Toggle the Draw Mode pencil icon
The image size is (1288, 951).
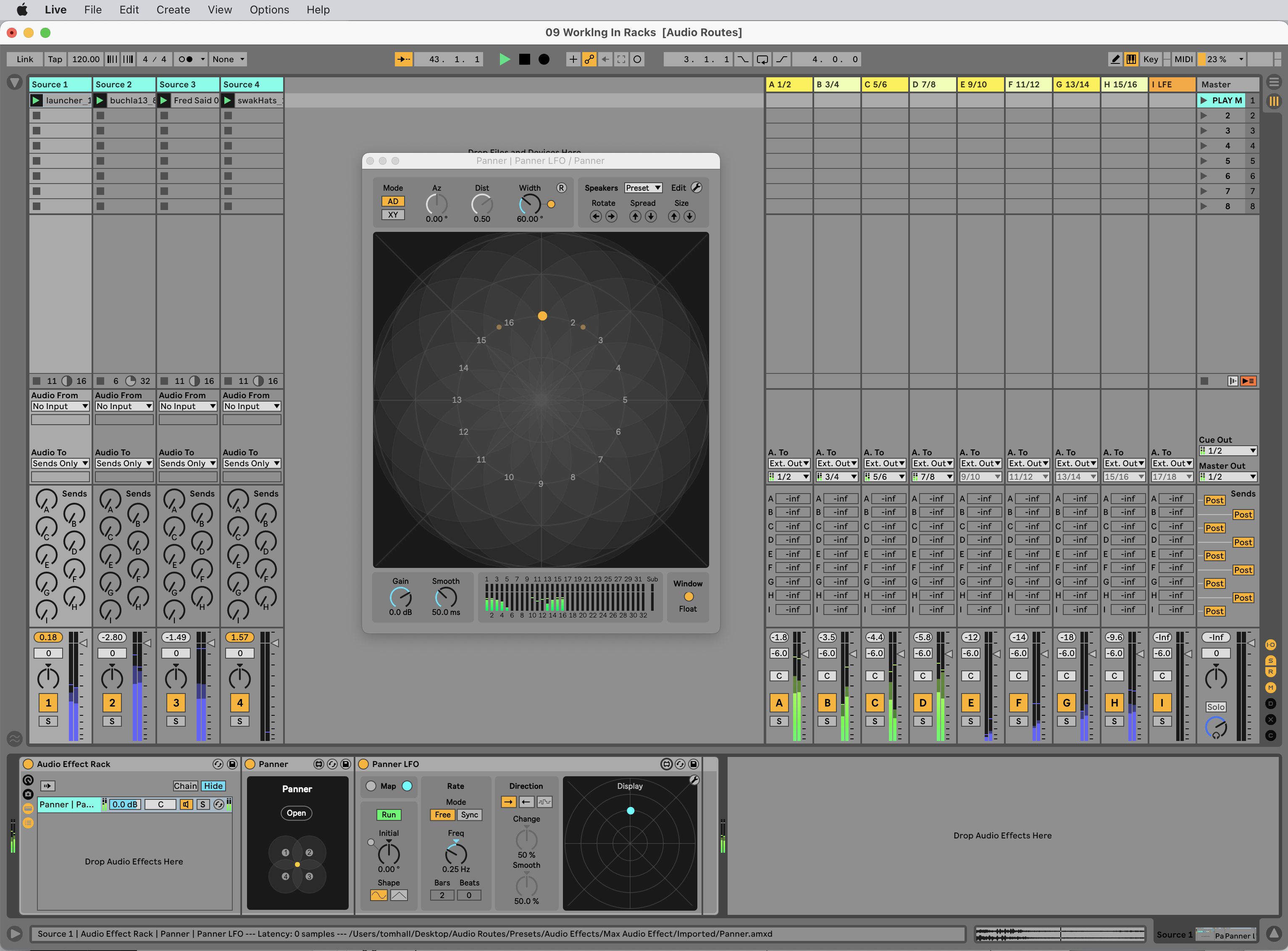coord(1115,59)
